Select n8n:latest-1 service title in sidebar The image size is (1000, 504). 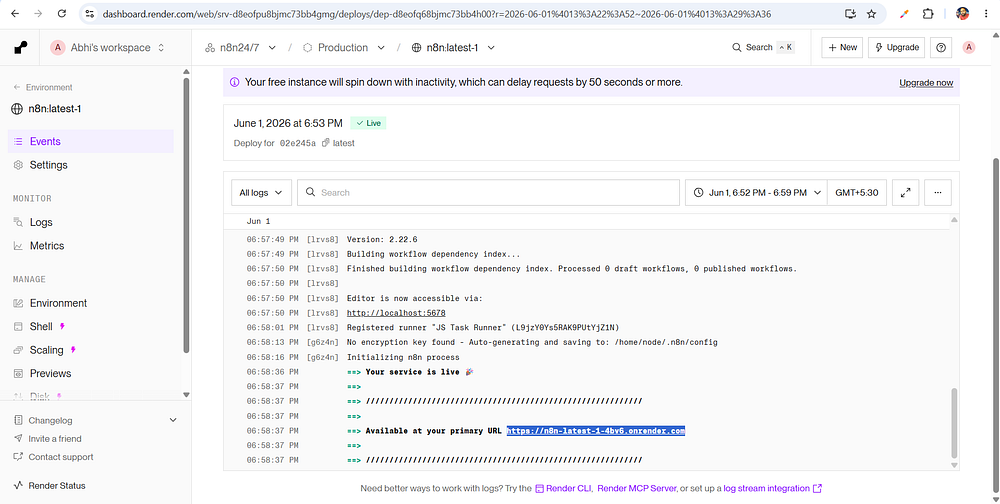54,108
